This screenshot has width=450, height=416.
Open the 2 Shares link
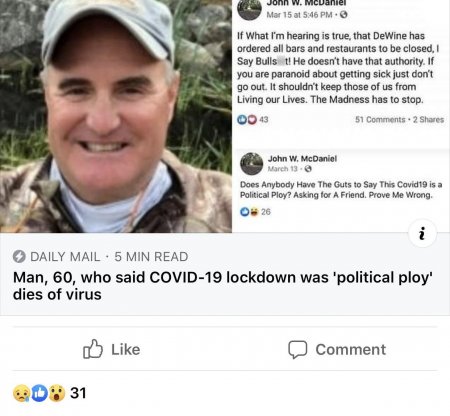[x=428, y=119]
